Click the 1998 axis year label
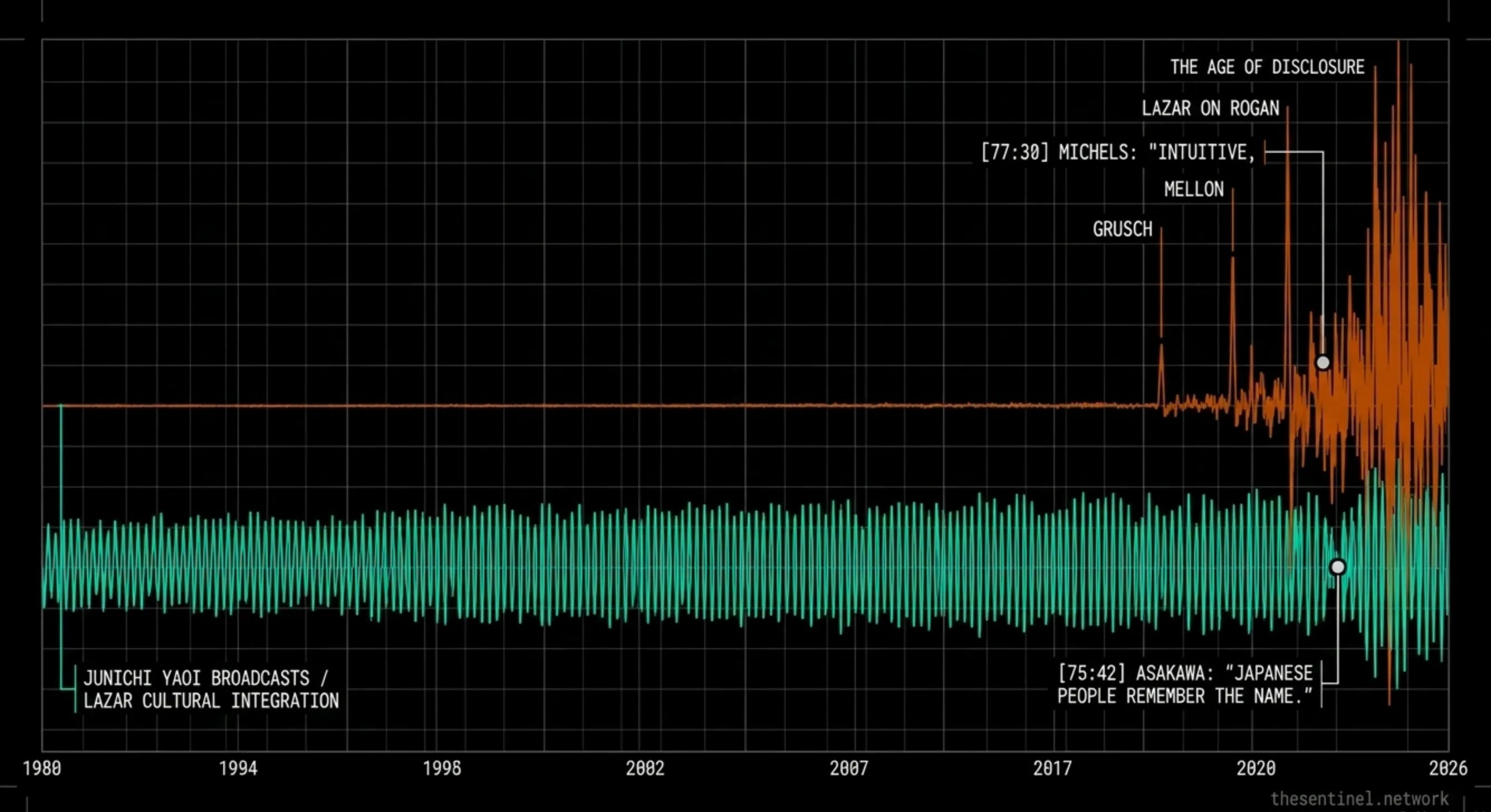 point(442,768)
